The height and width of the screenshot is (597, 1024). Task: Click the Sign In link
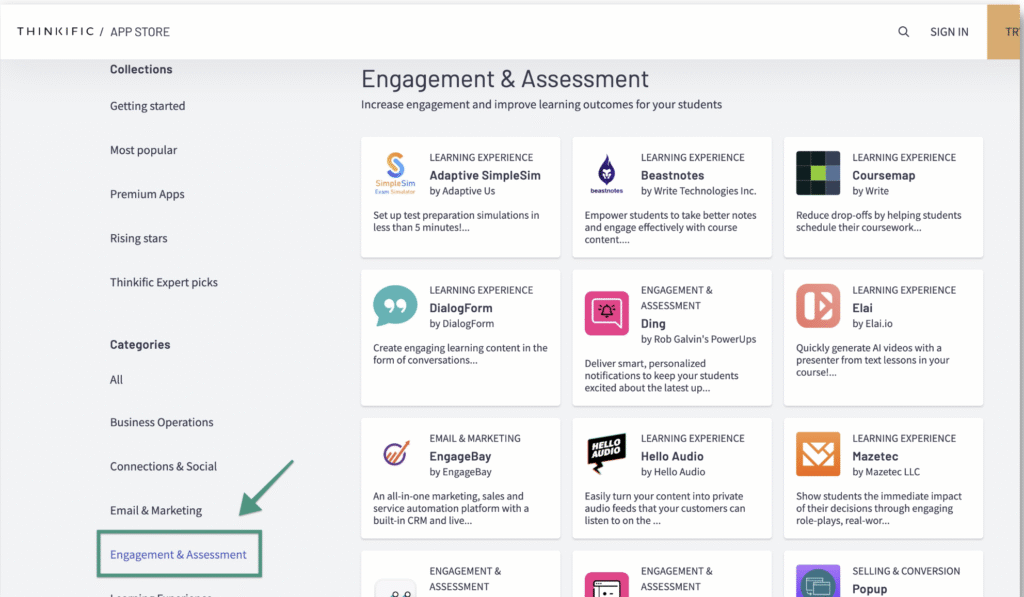tap(949, 31)
